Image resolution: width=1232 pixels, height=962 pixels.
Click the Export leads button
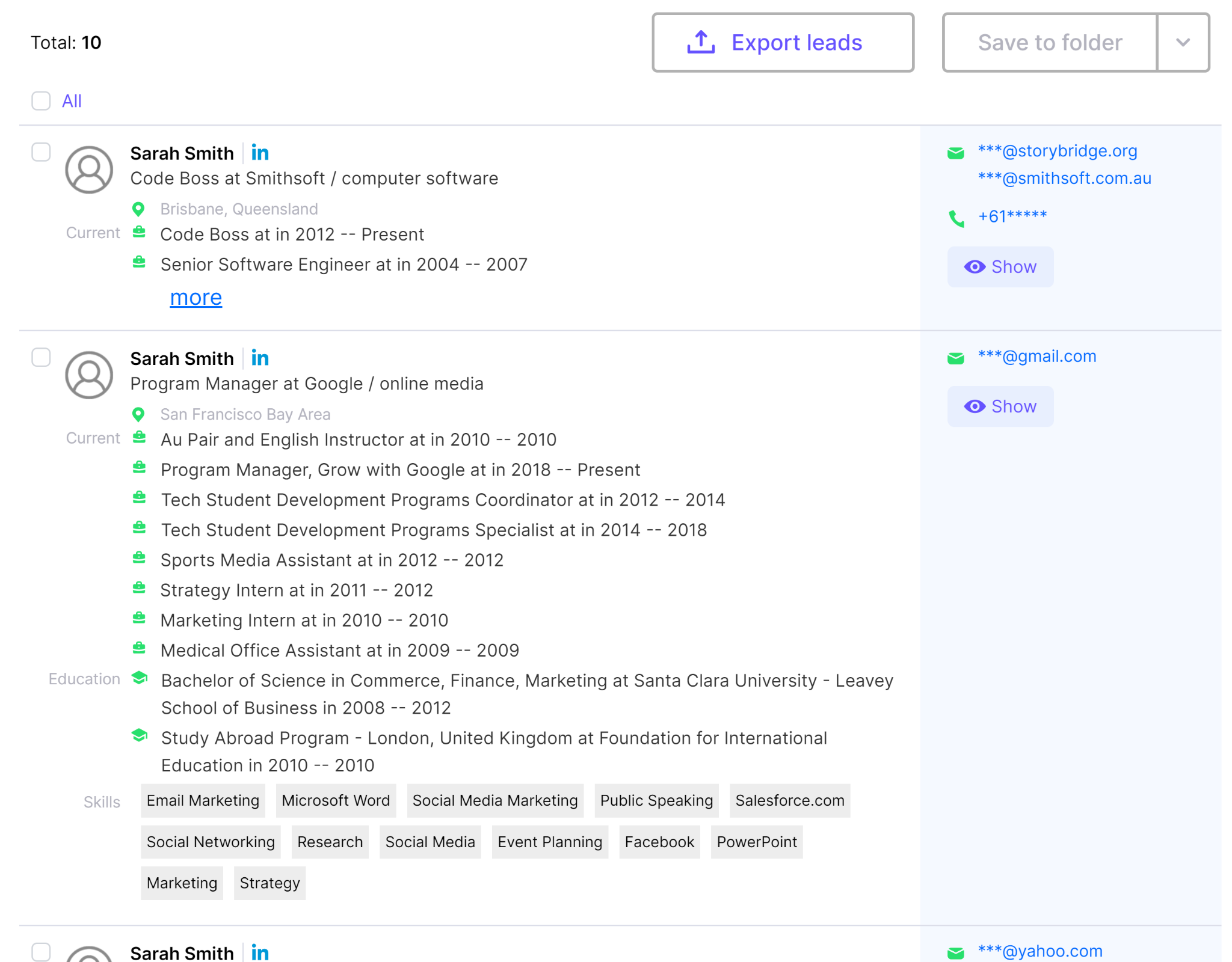(x=784, y=42)
